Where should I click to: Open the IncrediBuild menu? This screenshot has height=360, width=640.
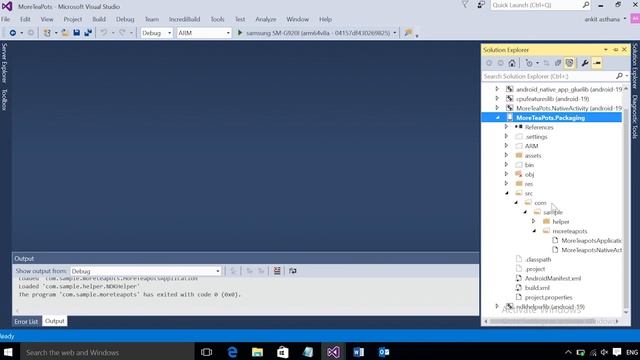pyautogui.click(x=184, y=19)
